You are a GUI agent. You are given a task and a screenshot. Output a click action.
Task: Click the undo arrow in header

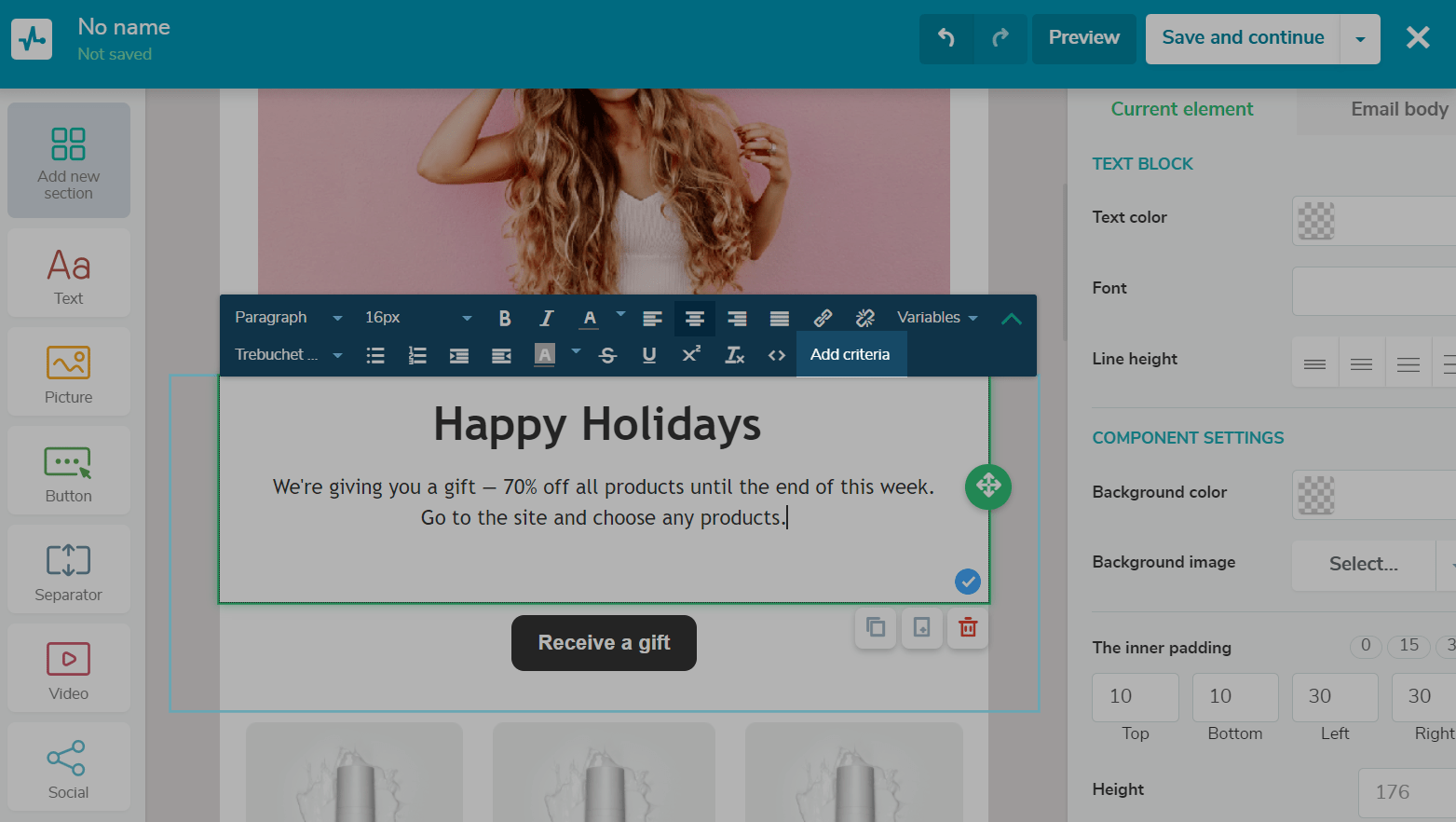[x=946, y=38]
